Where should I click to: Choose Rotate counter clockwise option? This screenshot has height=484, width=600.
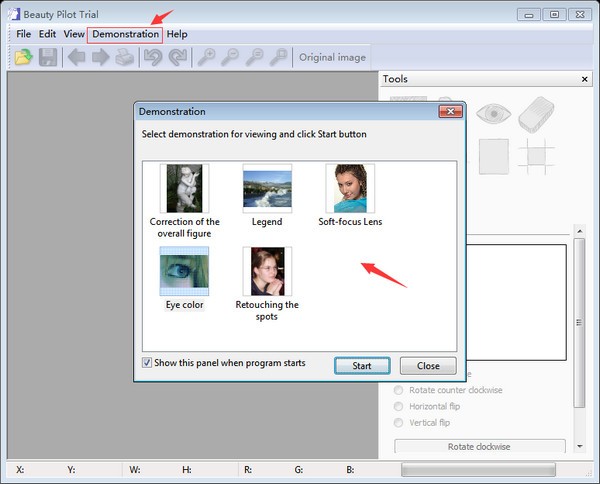click(x=400, y=390)
